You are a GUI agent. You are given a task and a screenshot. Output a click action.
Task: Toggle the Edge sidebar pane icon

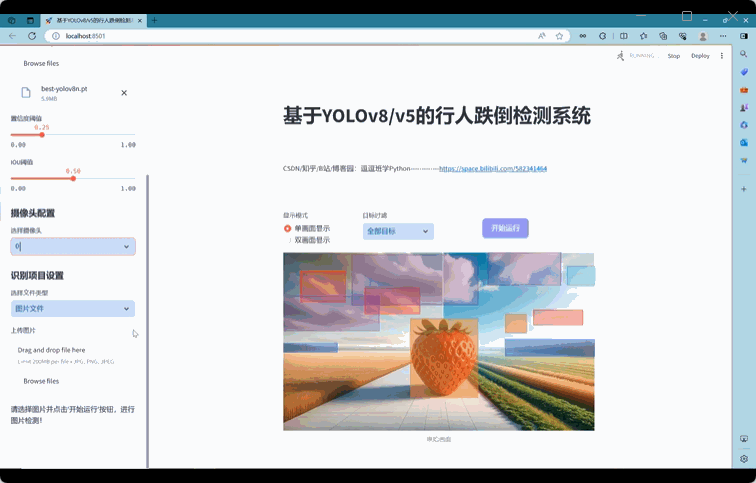[x=743, y=36]
